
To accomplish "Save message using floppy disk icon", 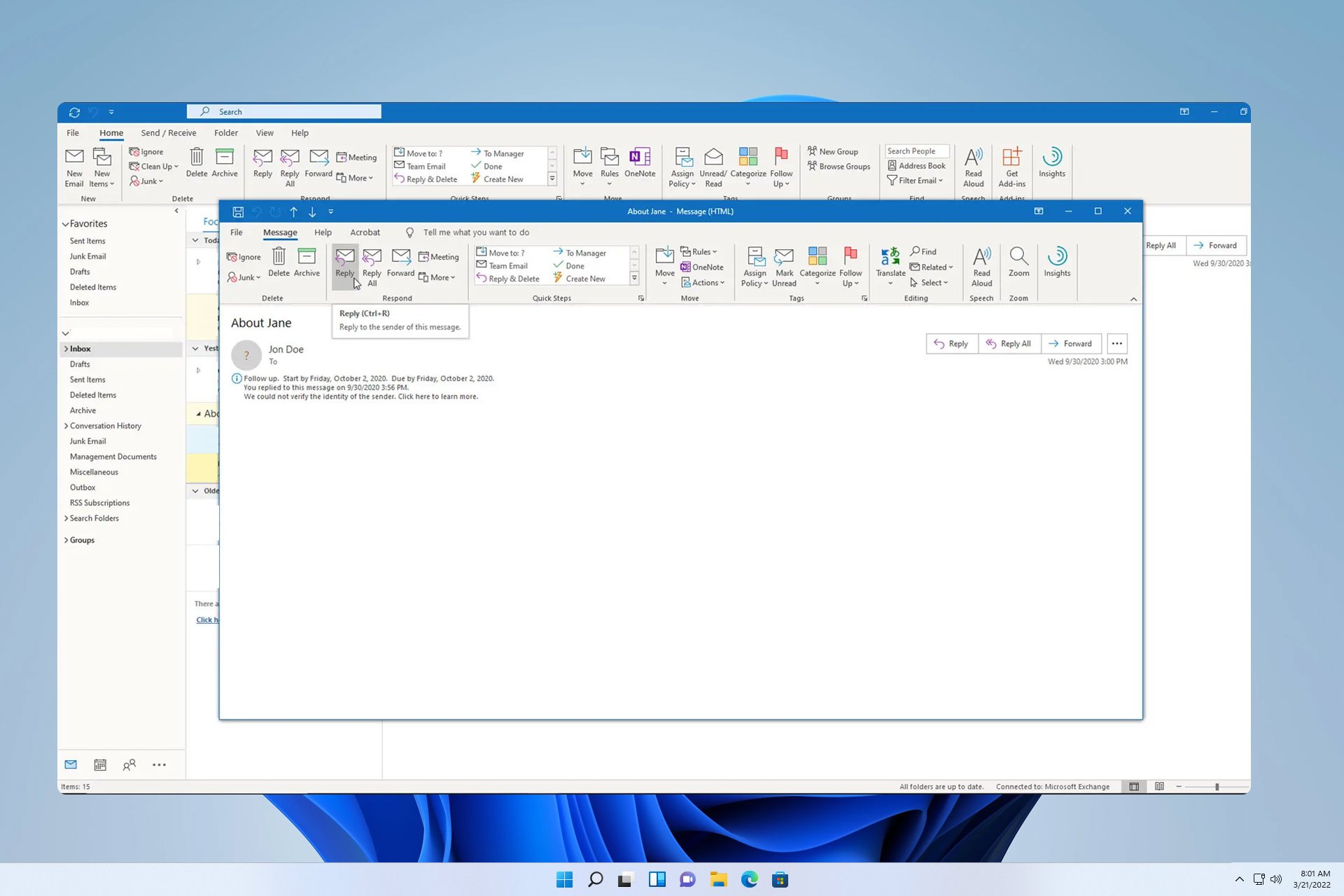I will click(x=238, y=211).
